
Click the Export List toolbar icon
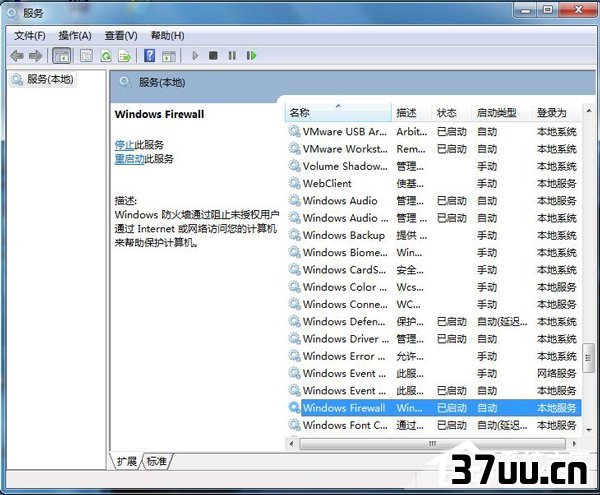pos(124,56)
